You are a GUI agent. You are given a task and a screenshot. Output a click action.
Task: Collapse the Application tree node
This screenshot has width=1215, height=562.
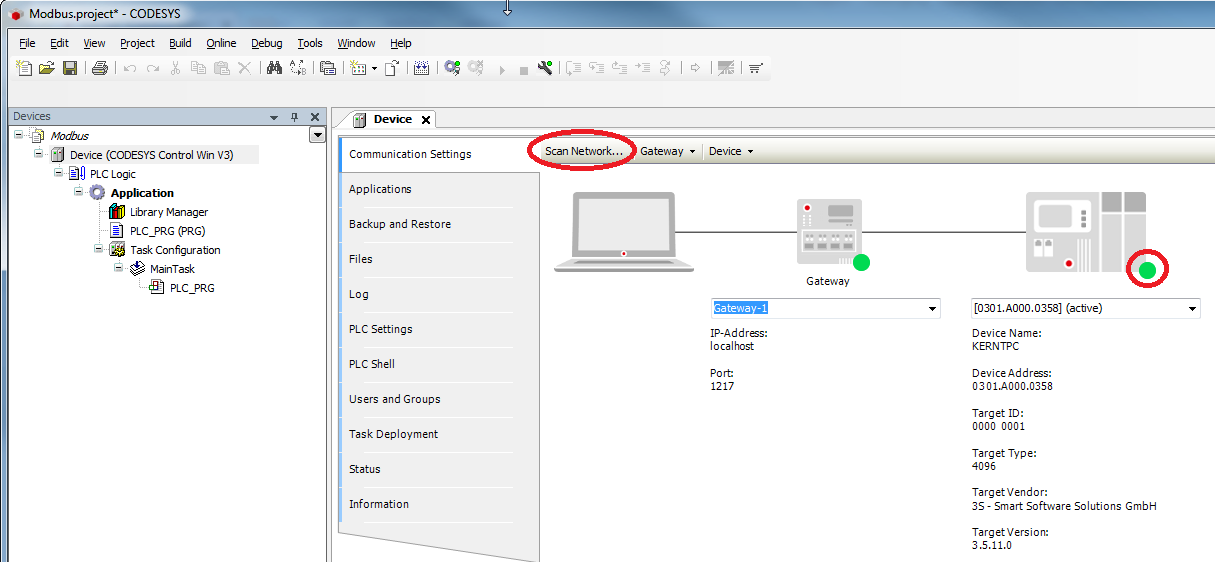click(79, 192)
